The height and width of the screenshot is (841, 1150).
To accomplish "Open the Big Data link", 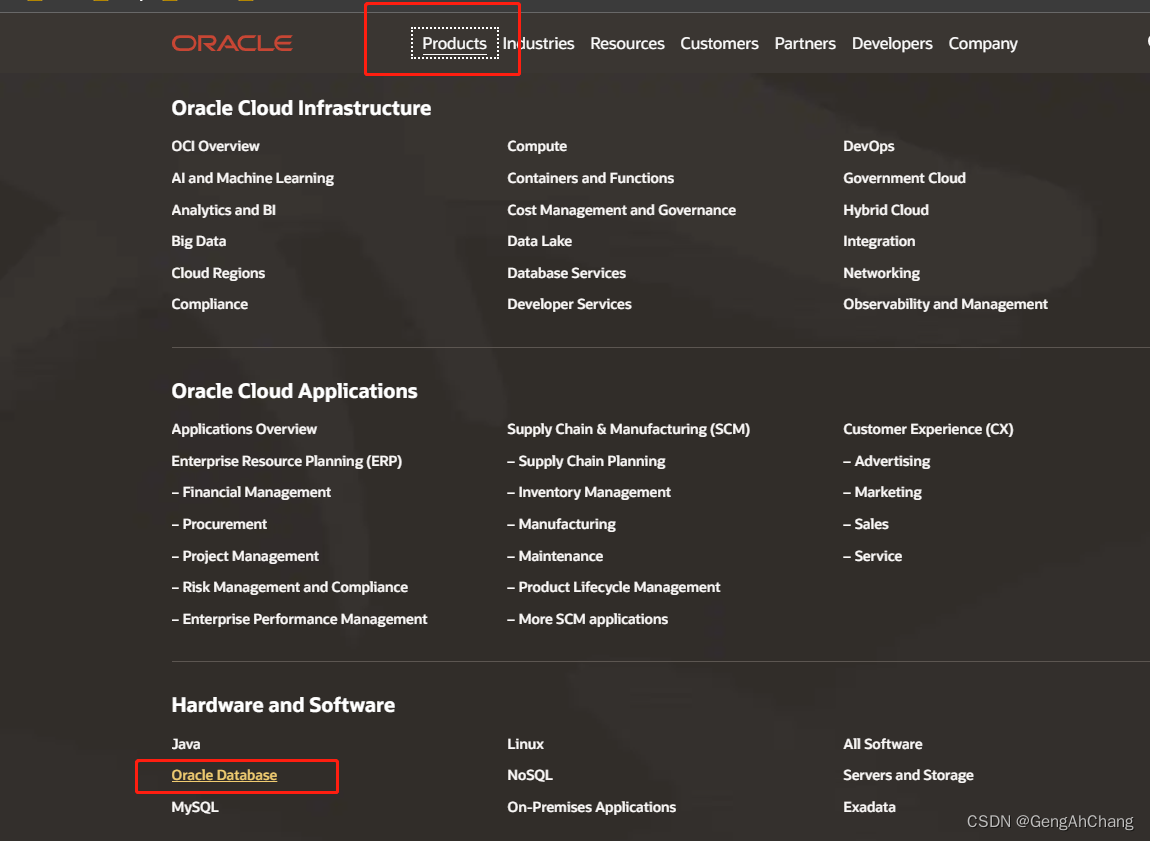I will [199, 241].
